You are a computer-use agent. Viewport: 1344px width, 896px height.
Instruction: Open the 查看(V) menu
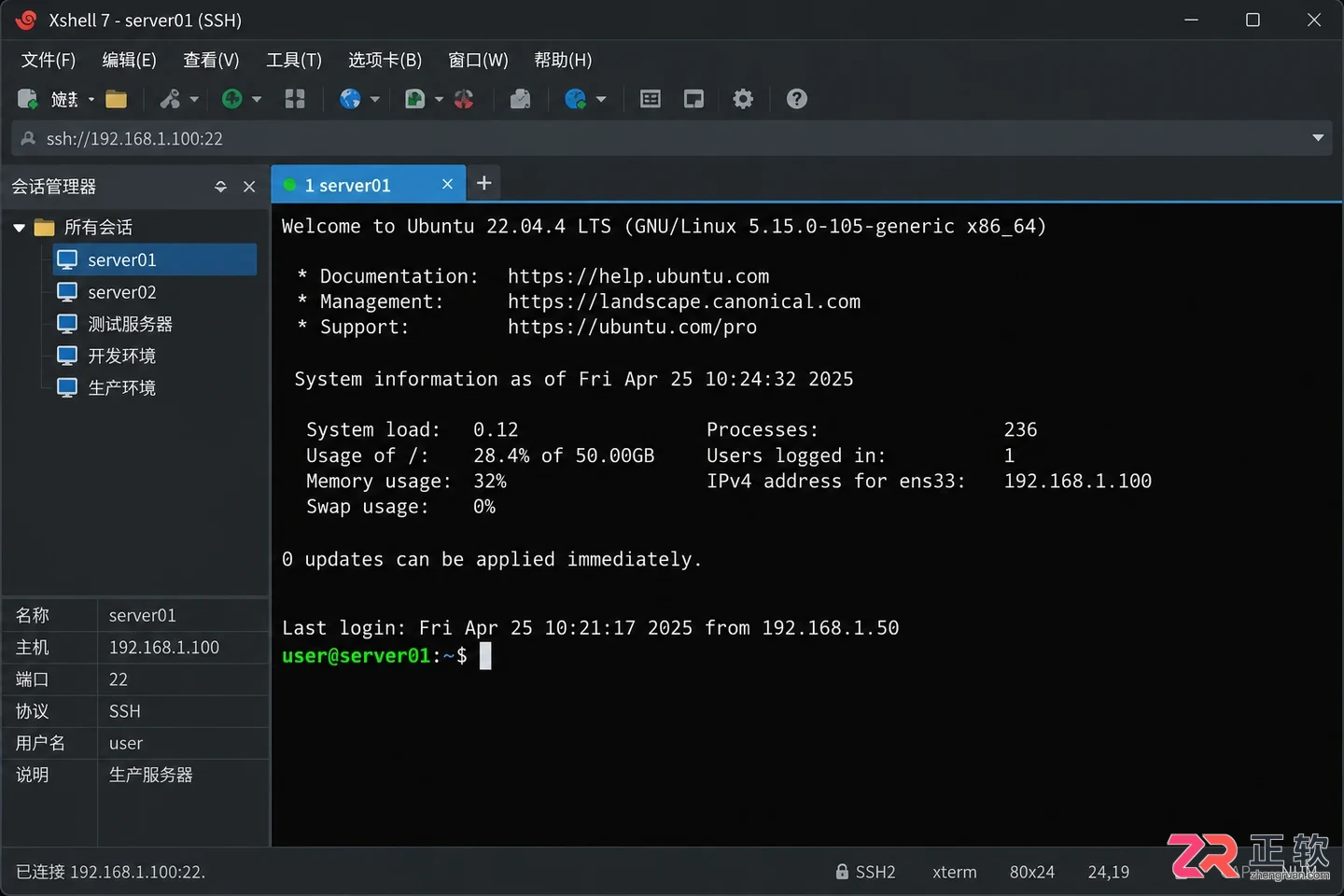click(211, 60)
